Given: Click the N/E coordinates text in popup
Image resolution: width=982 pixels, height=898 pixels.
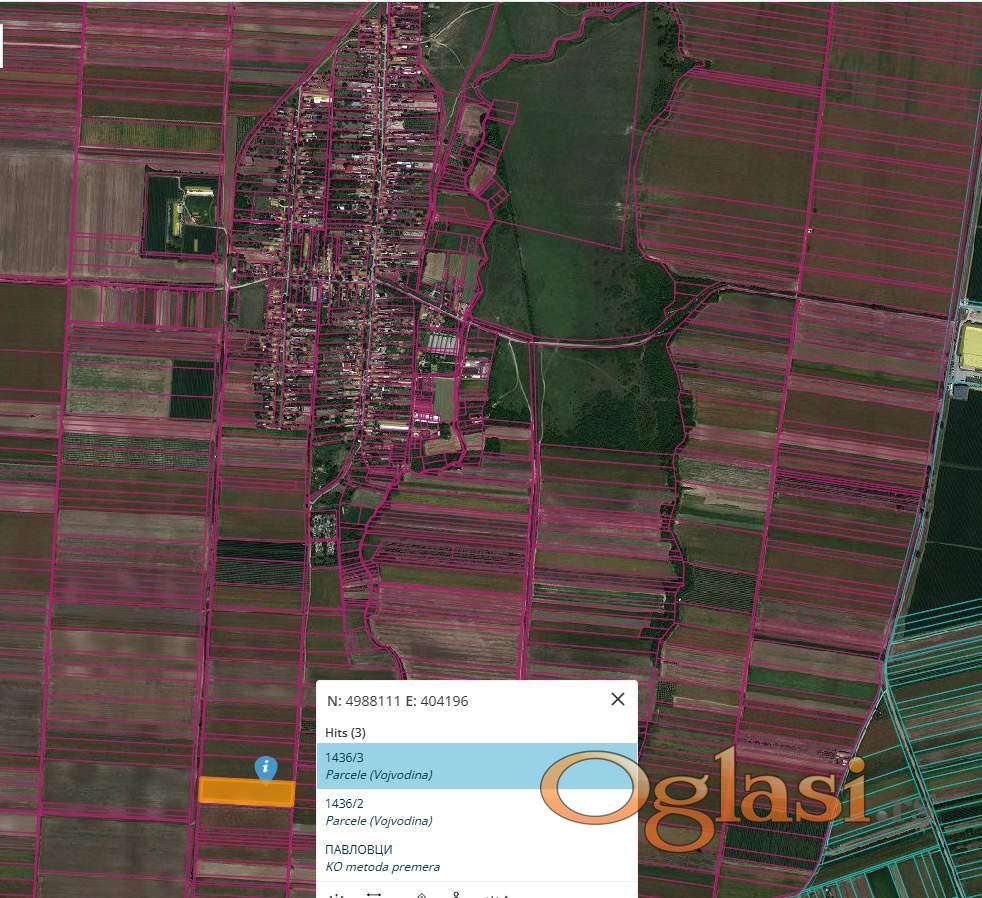Looking at the screenshot, I should click(398, 701).
